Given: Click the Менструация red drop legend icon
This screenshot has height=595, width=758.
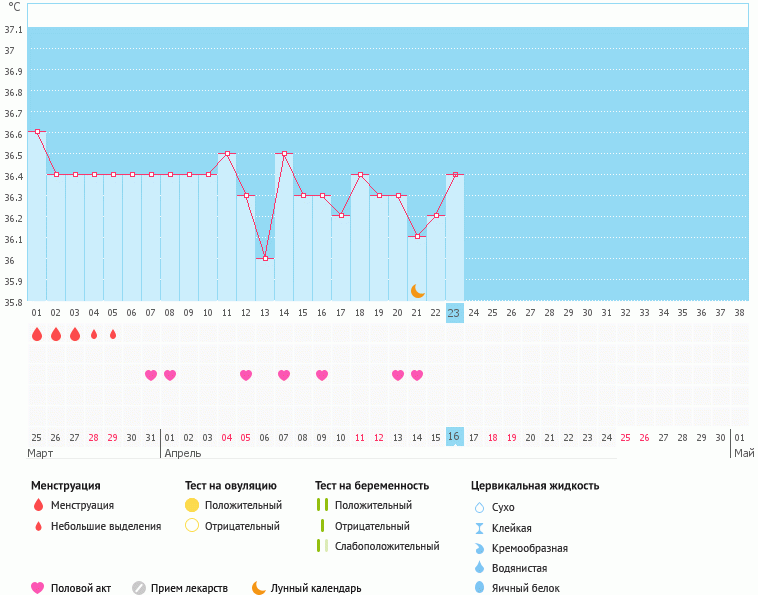Looking at the screenshot, I should tap(38, 505).
